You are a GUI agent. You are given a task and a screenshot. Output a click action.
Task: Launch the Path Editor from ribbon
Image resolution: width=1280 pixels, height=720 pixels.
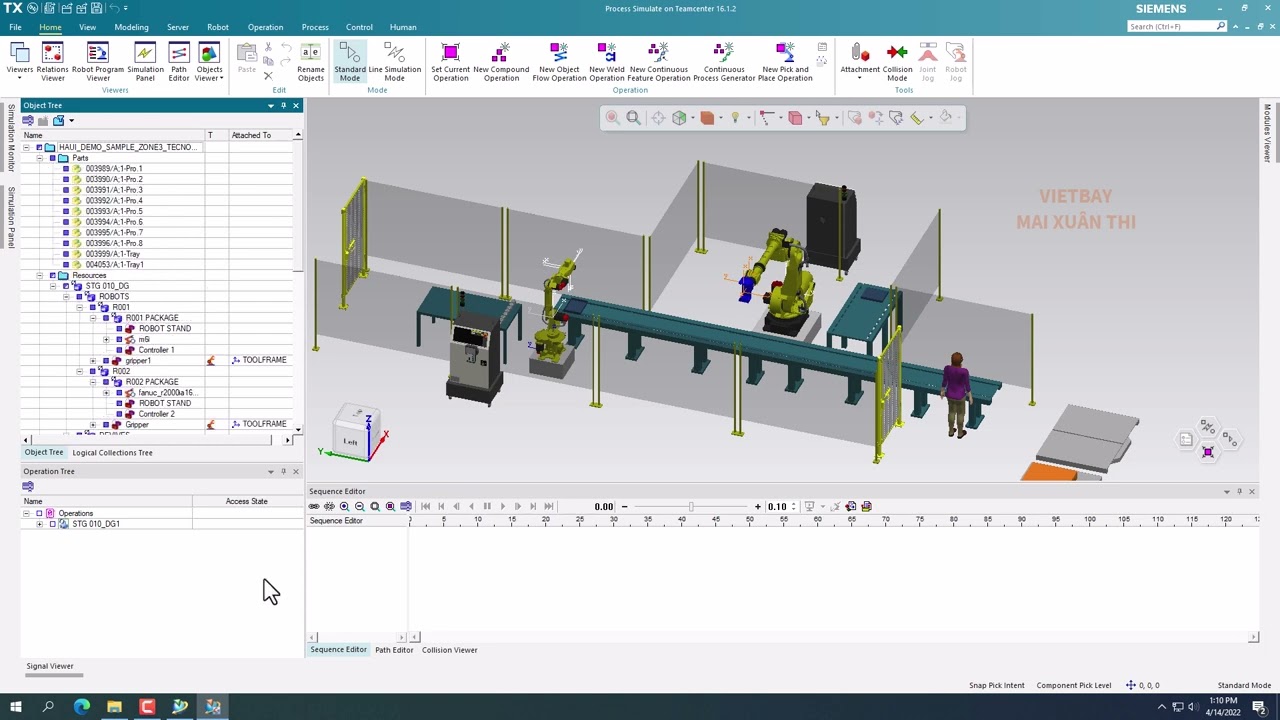tap(178, 62)
